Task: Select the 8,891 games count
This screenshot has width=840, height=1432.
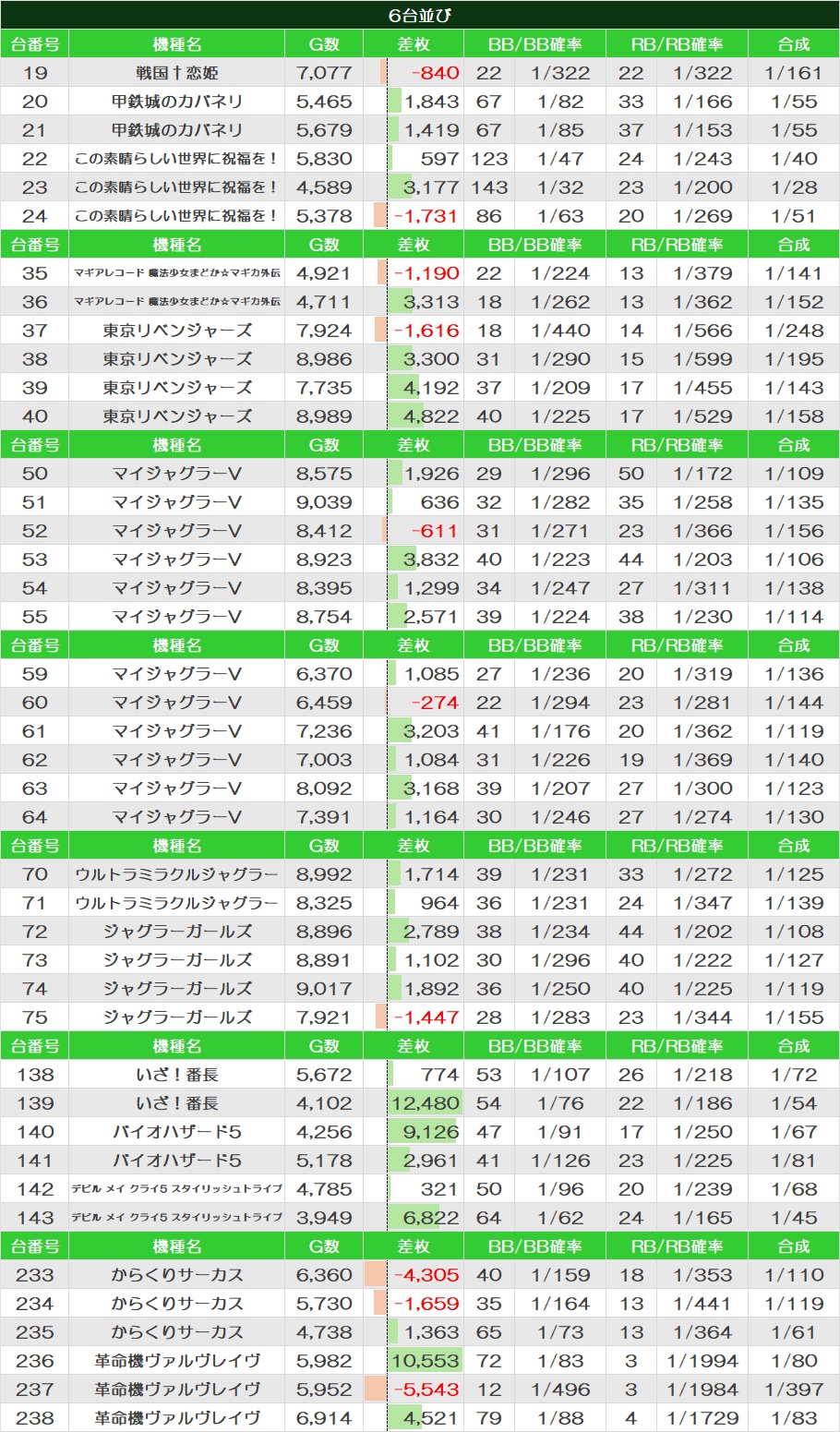Action: click(324, 960)
